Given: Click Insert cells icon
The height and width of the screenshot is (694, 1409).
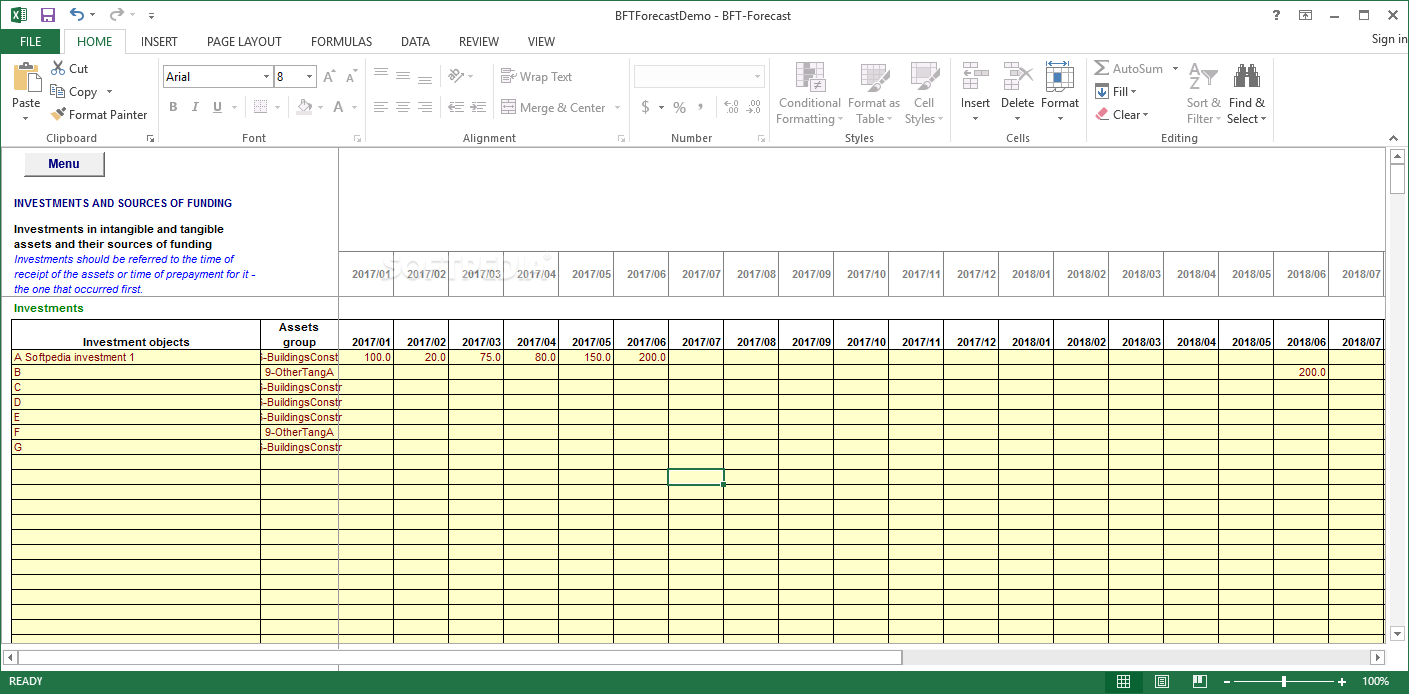Looking at the screenshot, I should pos(975,76).
